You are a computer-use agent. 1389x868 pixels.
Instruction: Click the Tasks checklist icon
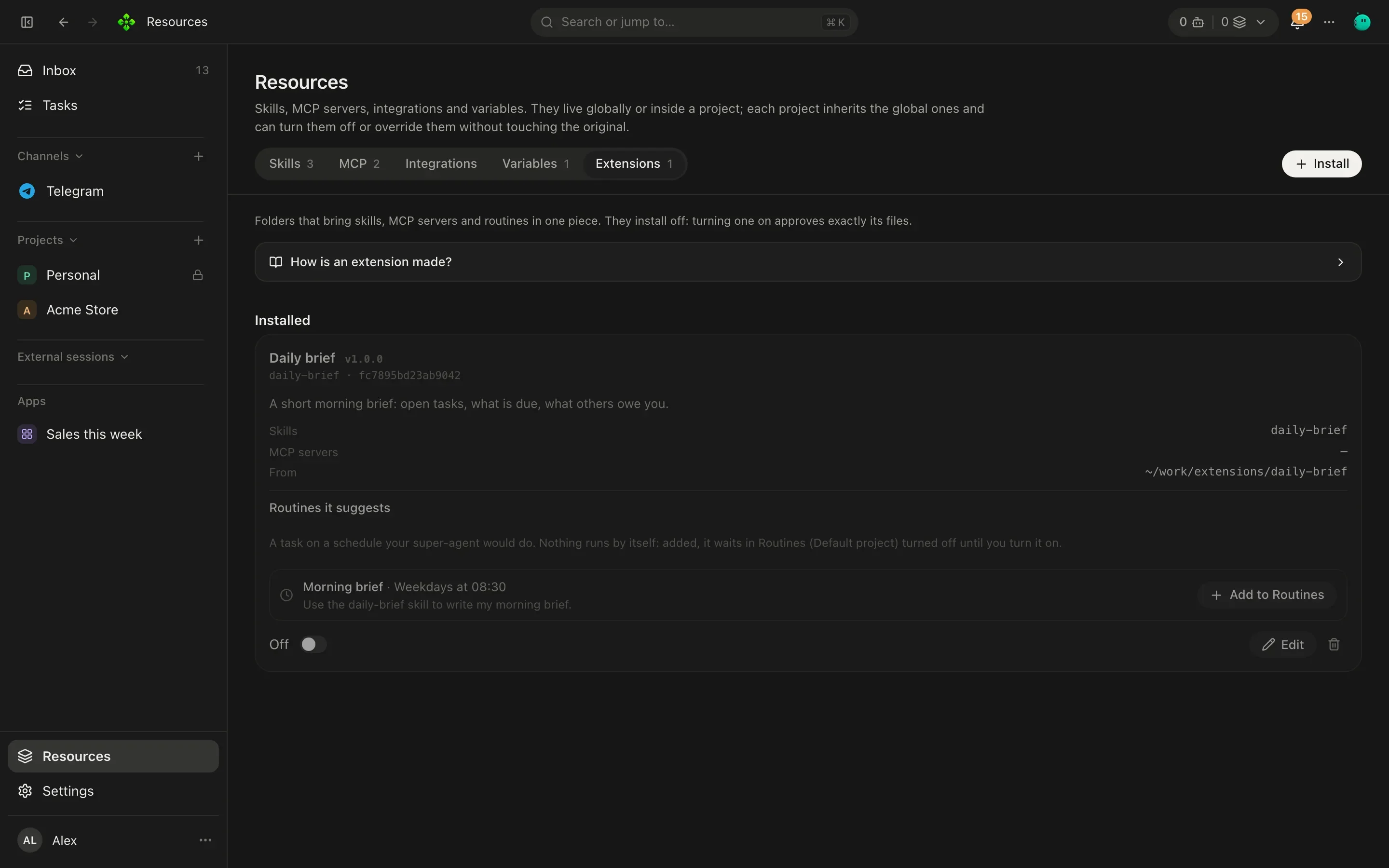coord(25,105)
